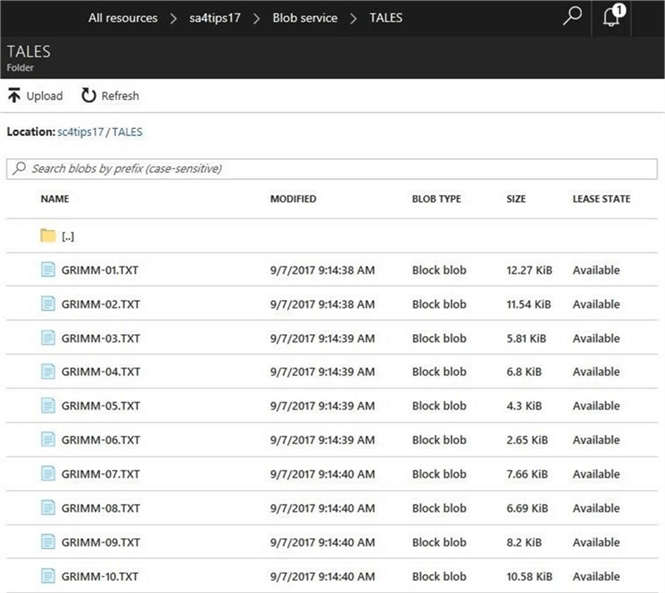The image size is (665, 593).
Task: Click the [..] parent folder name
Action: pyautogui.click(x=68, y=237)
